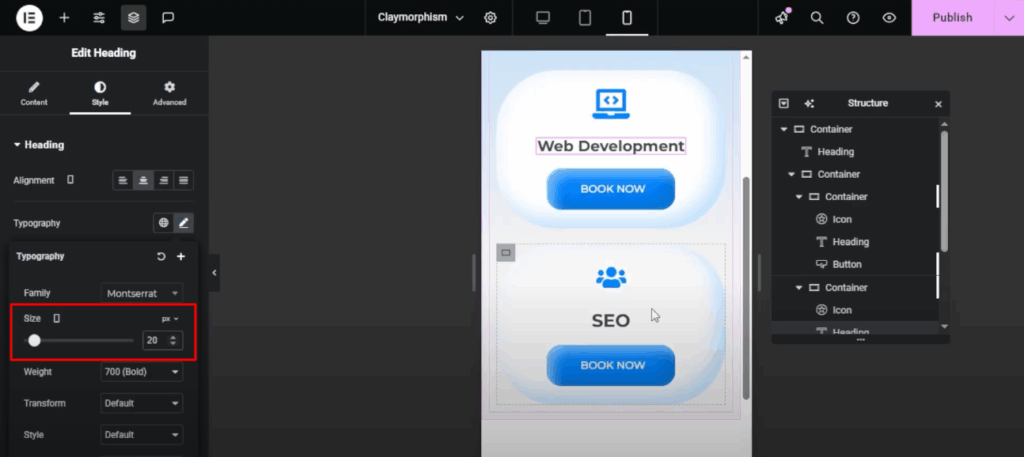Close the Structure panel
Viewport: 1024px width, 457px height.
(x=938, y=104)
